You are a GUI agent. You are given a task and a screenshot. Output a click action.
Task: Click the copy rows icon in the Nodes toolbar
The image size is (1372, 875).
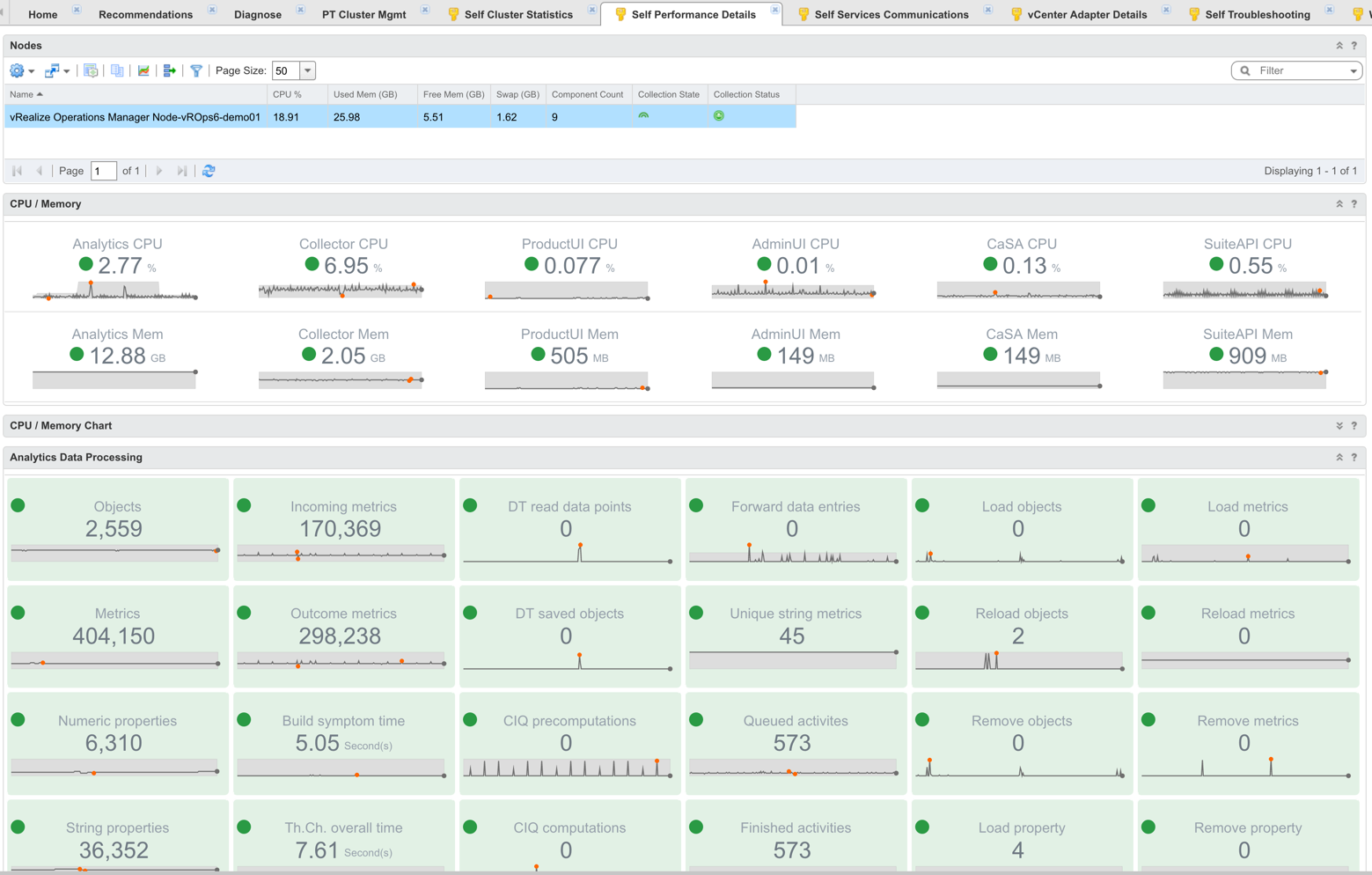117,70
